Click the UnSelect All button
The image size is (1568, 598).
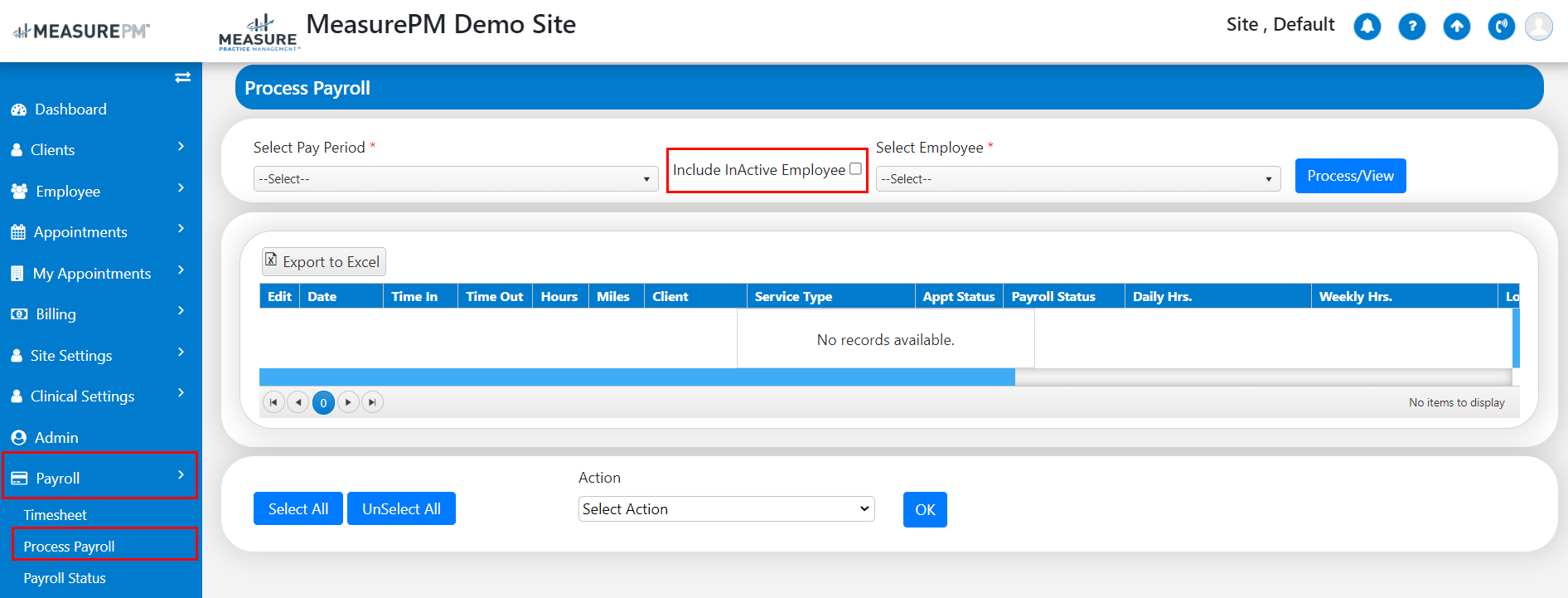(401, 509)
